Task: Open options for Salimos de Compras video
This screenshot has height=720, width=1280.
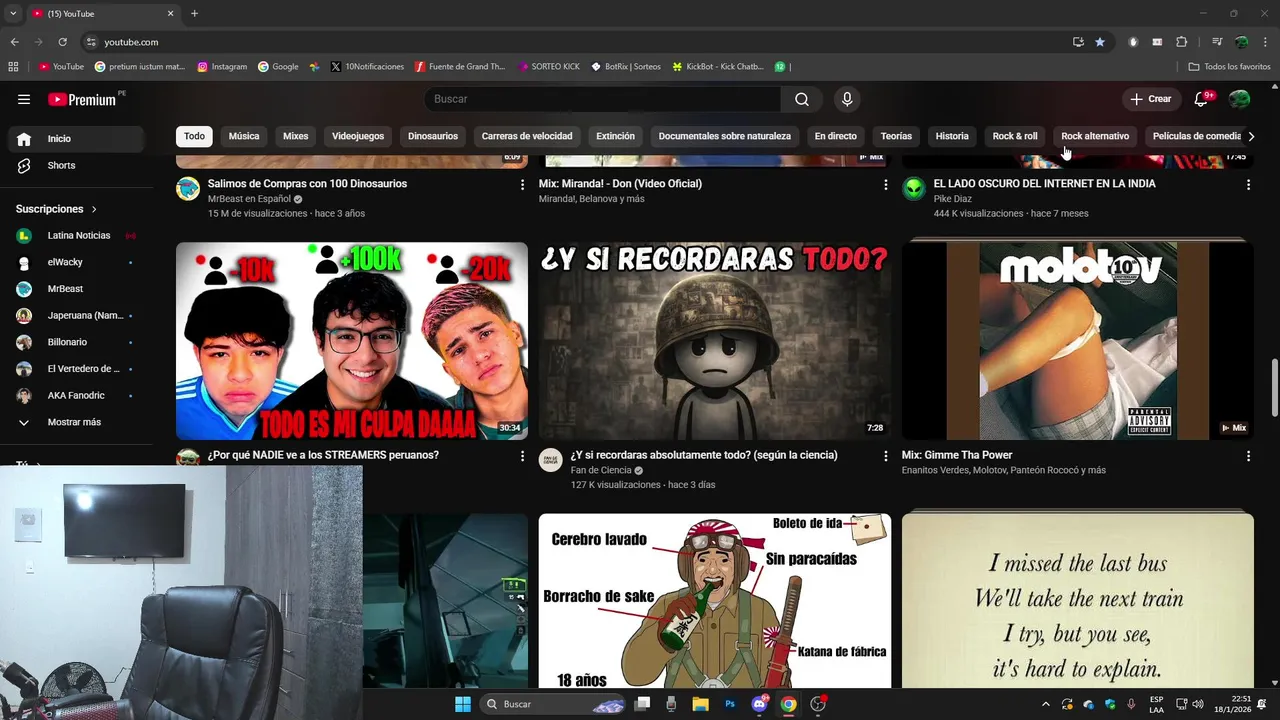Action: tap(522, 185)
